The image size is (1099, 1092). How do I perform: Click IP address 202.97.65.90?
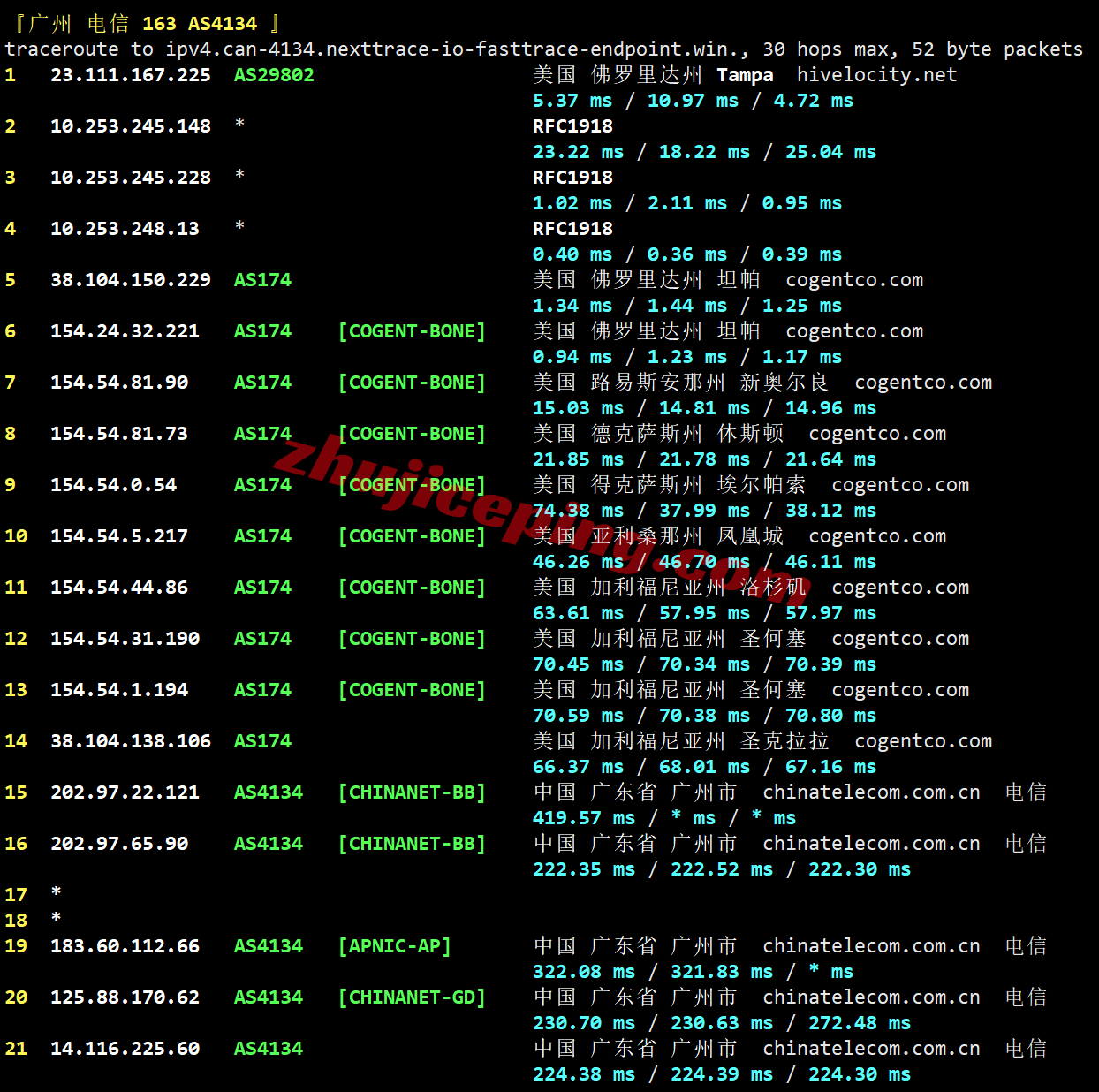[x=119, y=844]
